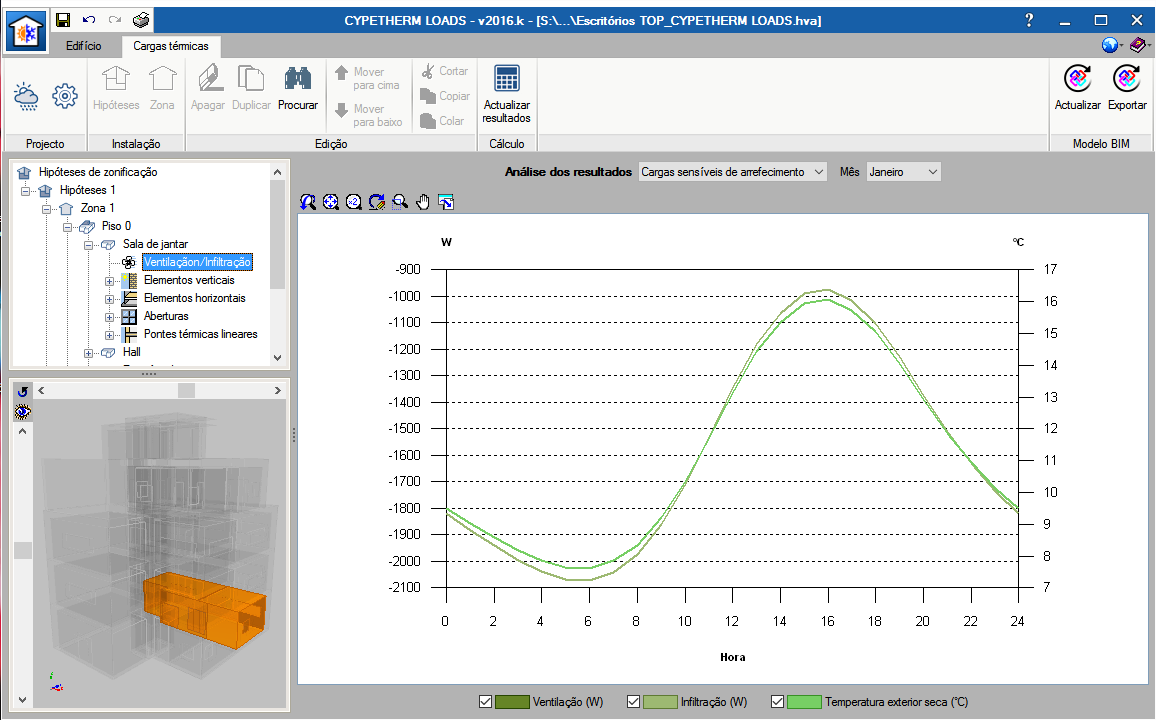Click the 3D view vertical rotation down arrow

tap(22, 699)
